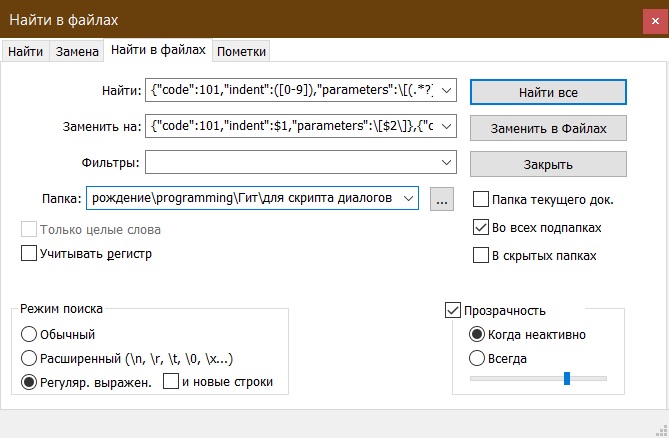
Task: Uncheck the Во всех подпапках checkbox
Action: tap(481, 227)
